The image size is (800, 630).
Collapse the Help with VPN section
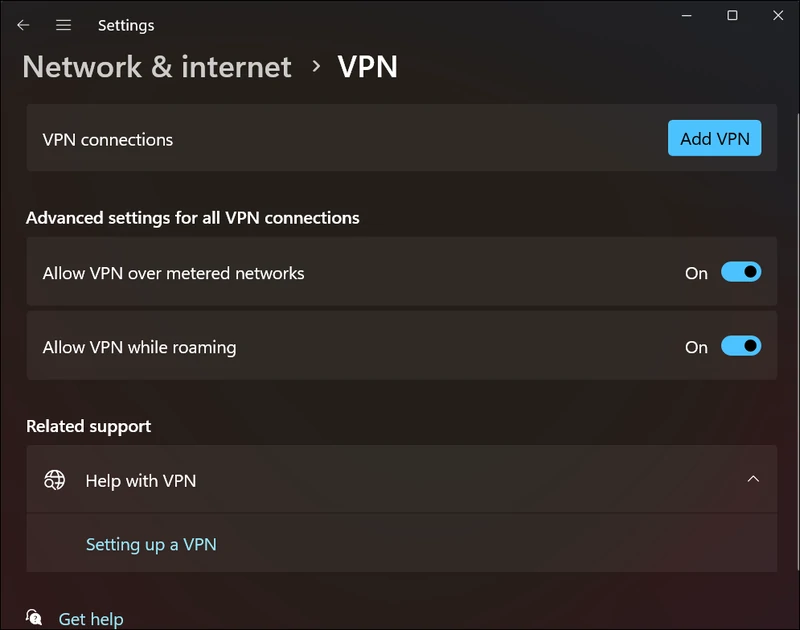[753, 479]
